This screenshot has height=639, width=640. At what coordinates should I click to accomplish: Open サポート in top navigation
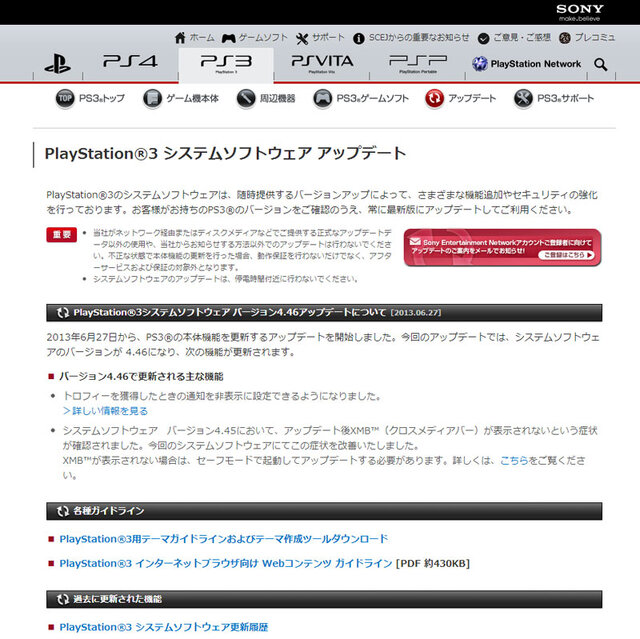pos(328,38)
